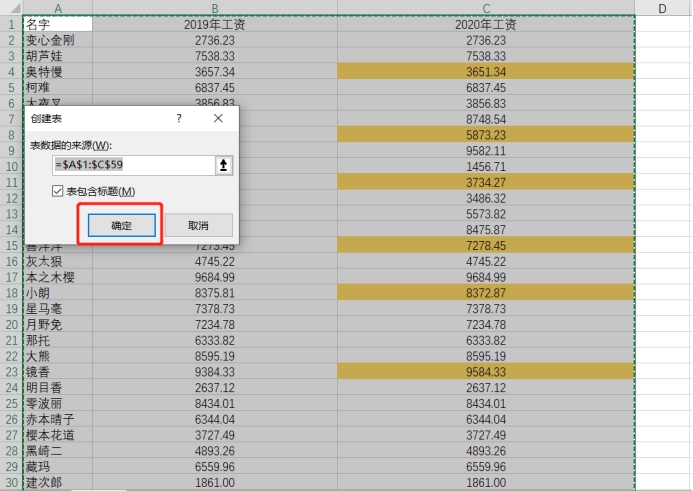Viewport: 693px width, 491px height.
Task: Close the 创建表 dialog
Action: (218, 118)
